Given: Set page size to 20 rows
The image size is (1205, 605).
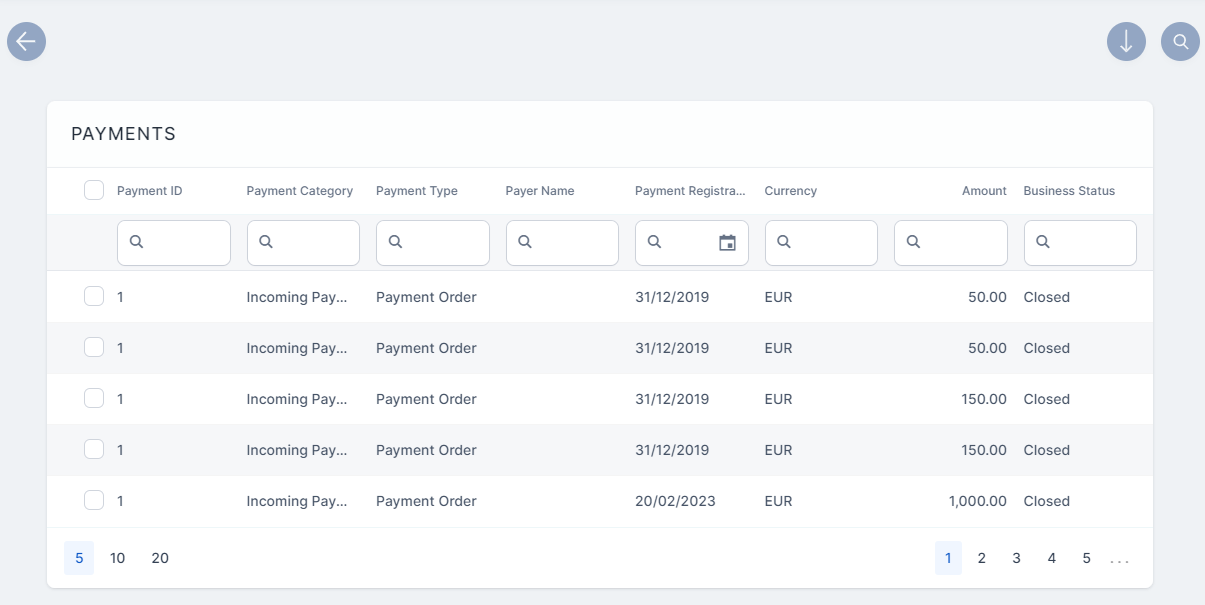Looking at the screenshot, I should [160, 558].
